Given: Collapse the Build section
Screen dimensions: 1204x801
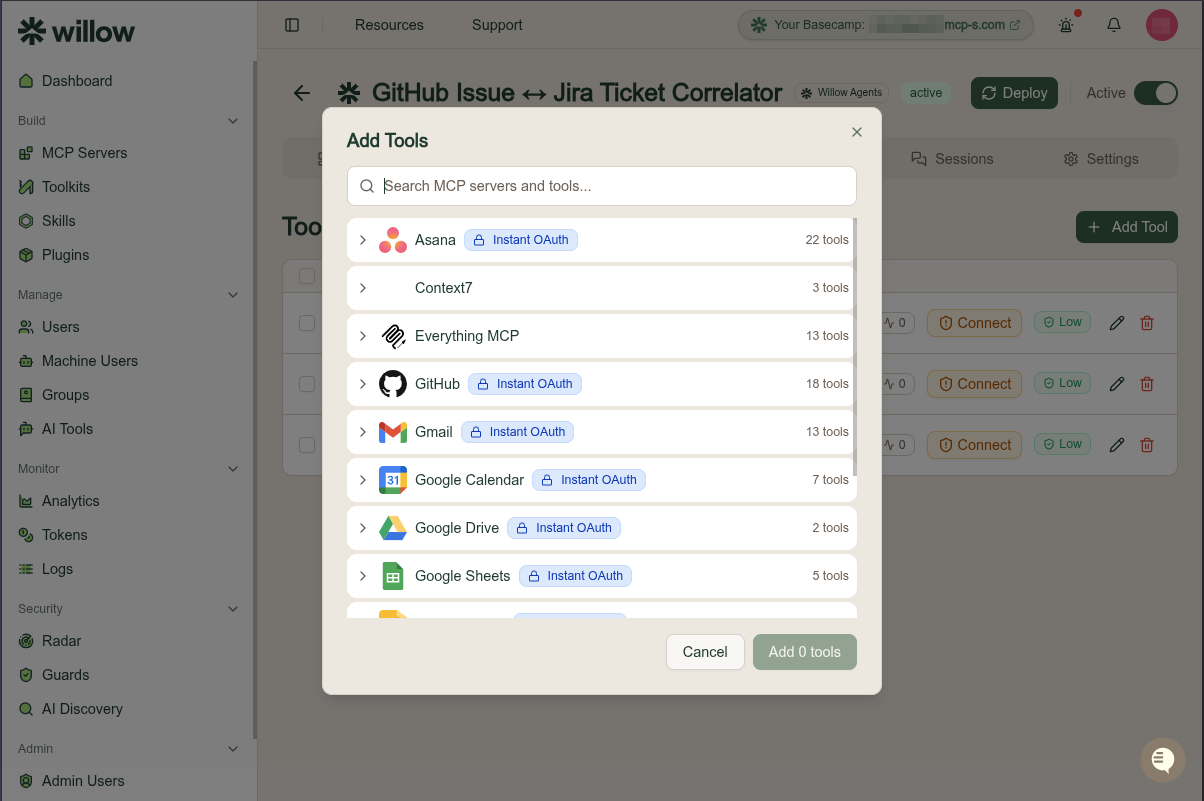Looking at the screenshot, I should pos(233,121).
